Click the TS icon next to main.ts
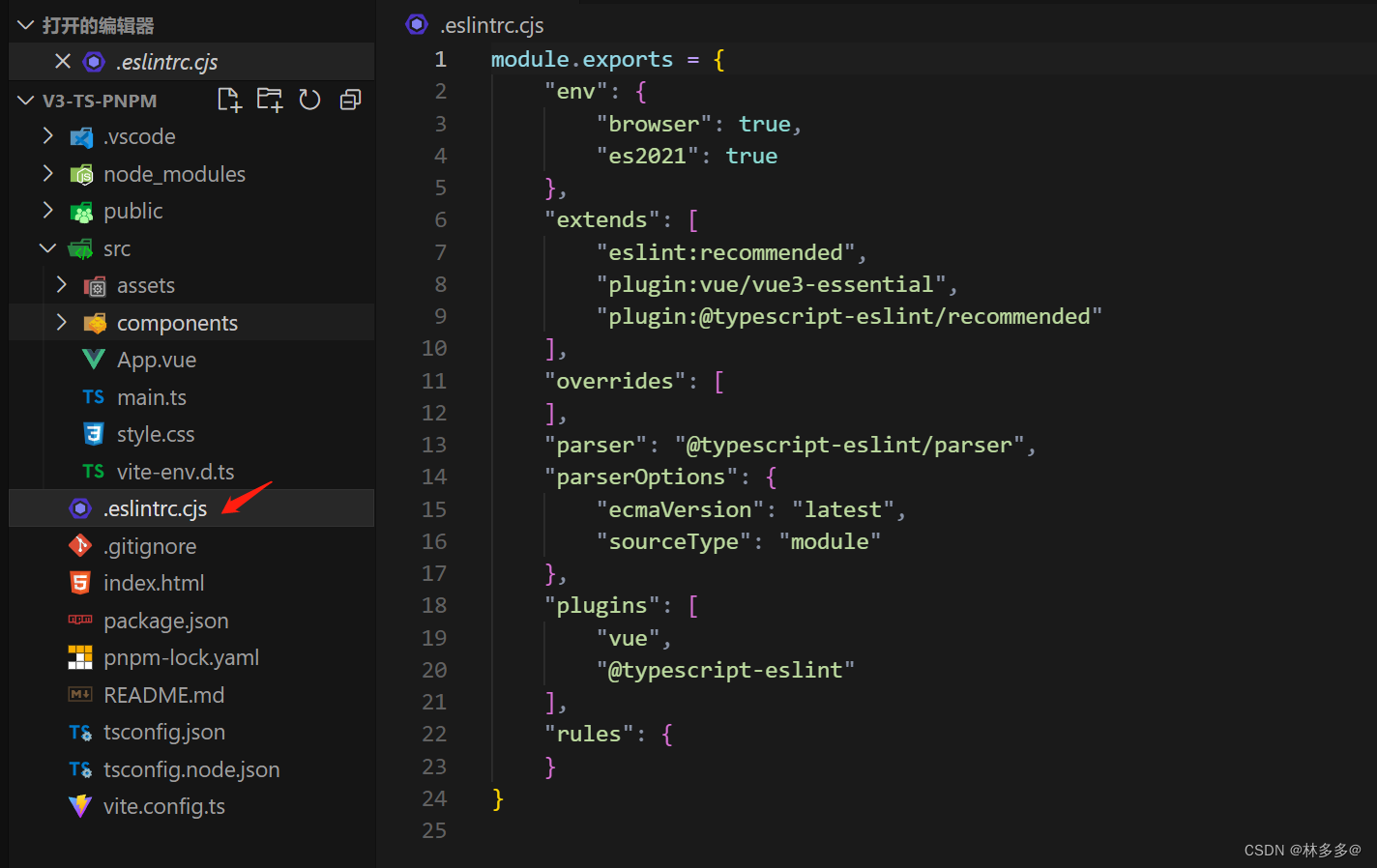This screenshot has width=1377, height=868. click(x=94, y=397)
